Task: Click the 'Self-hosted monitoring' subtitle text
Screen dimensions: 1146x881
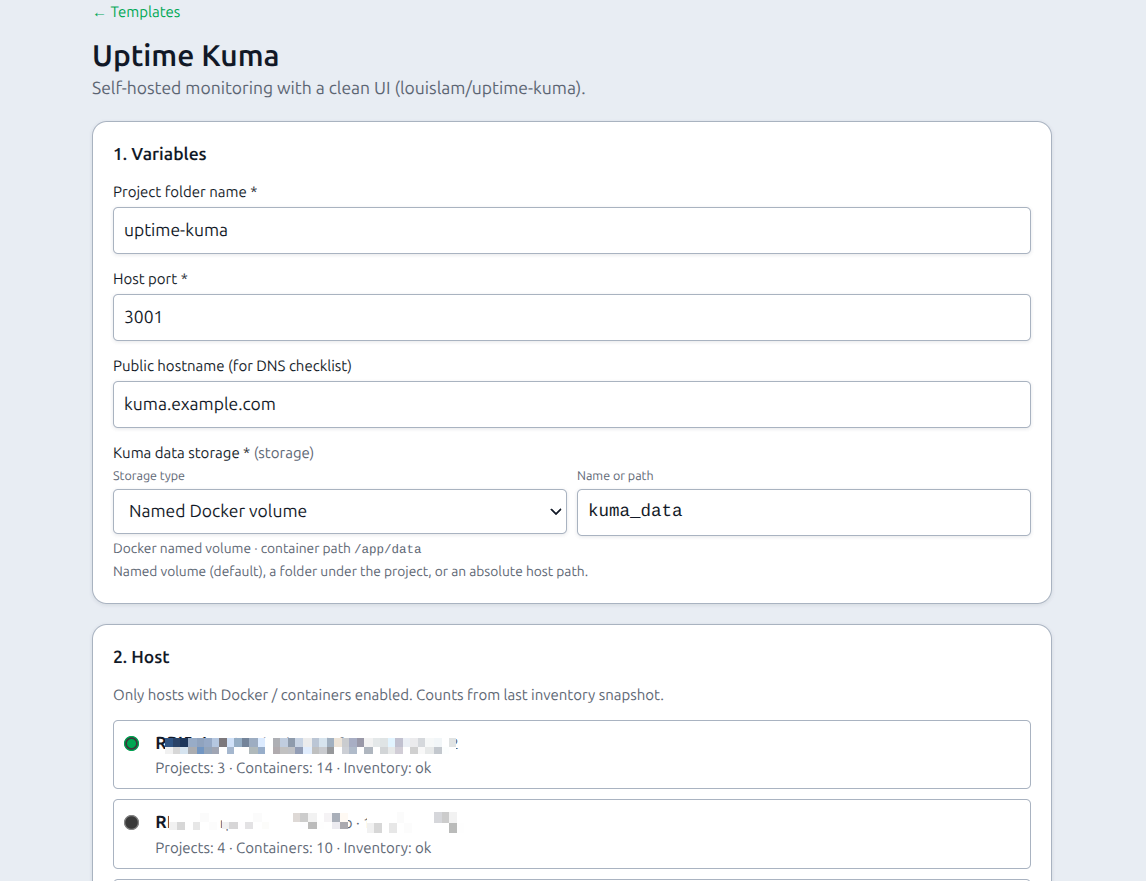Action: pos(338,88)
